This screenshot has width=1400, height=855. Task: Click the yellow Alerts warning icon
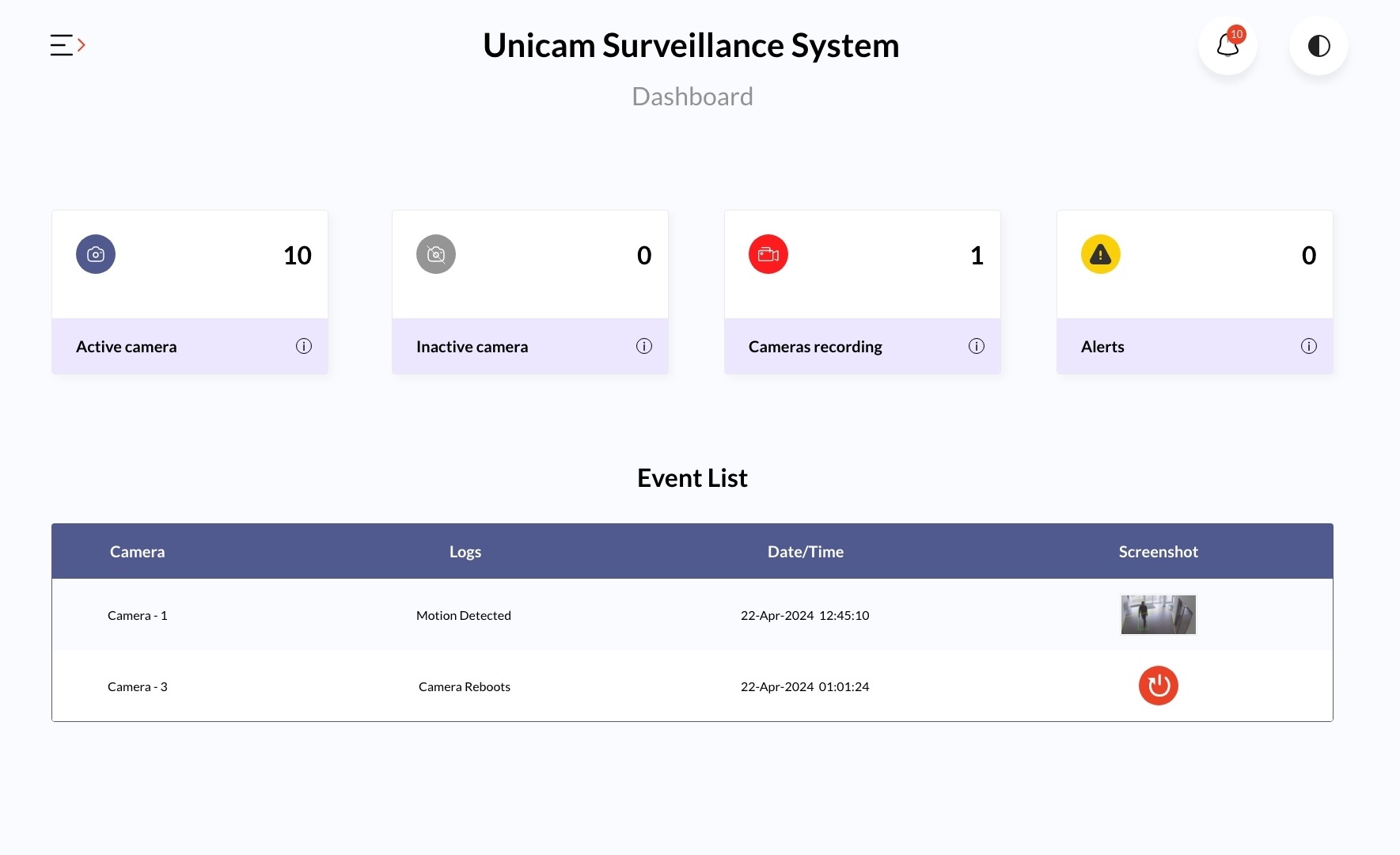pos(1100,254)
